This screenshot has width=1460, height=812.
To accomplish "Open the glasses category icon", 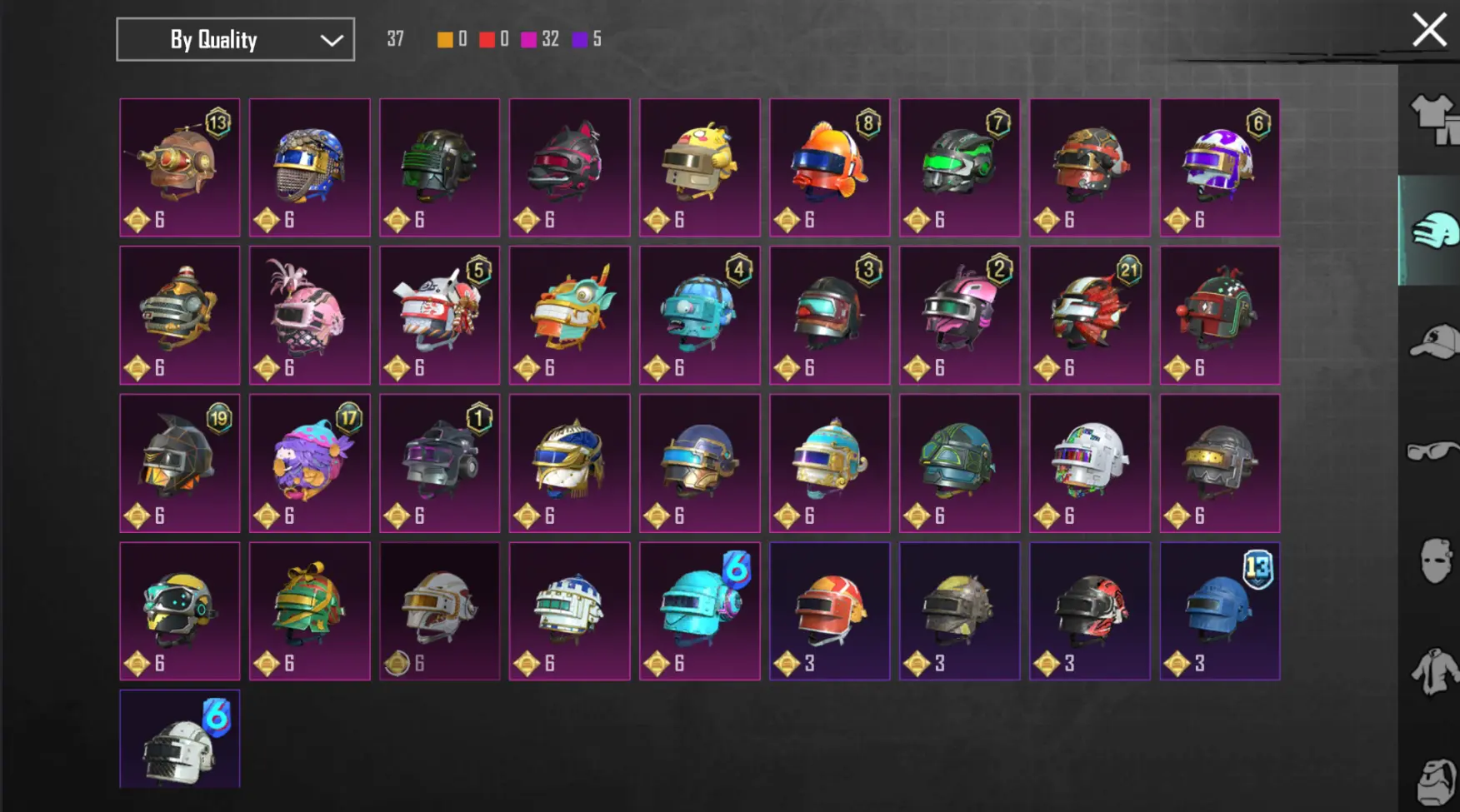I will click(x=1433, y=451).
